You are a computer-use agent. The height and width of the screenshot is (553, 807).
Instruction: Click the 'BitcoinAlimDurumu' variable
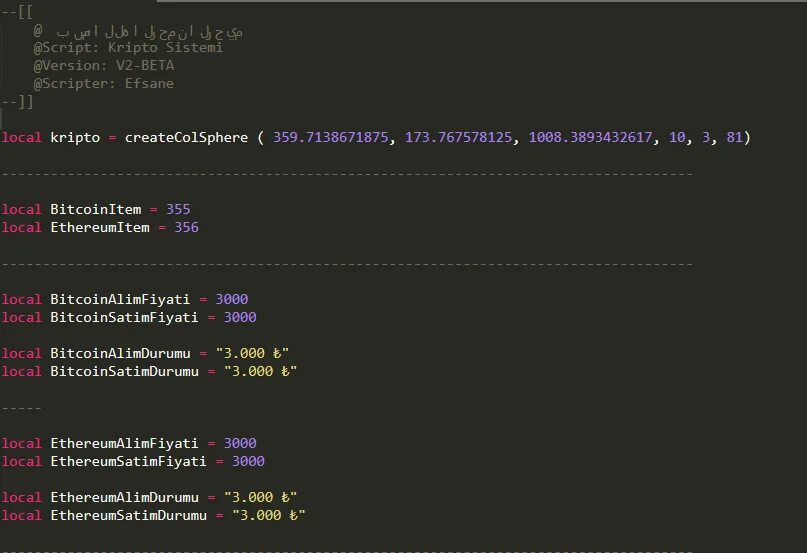pyautogui.click(x=120, y=354)
